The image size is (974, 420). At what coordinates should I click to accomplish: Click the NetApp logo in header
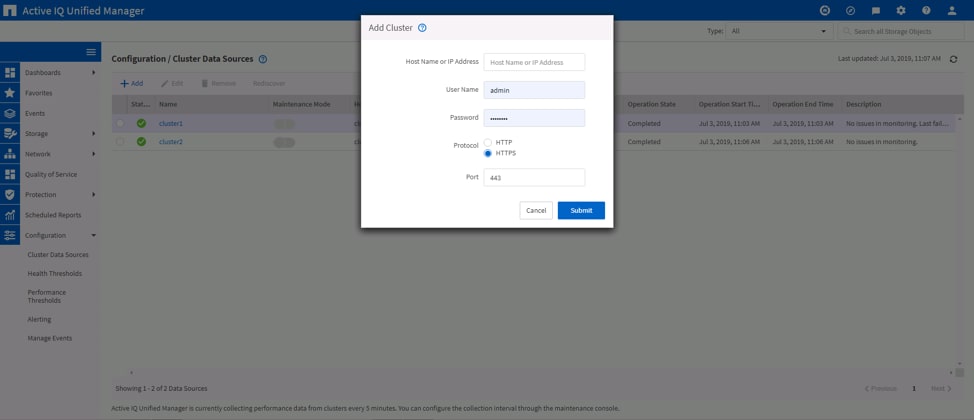pyautogui.click(x=10, y=11)
